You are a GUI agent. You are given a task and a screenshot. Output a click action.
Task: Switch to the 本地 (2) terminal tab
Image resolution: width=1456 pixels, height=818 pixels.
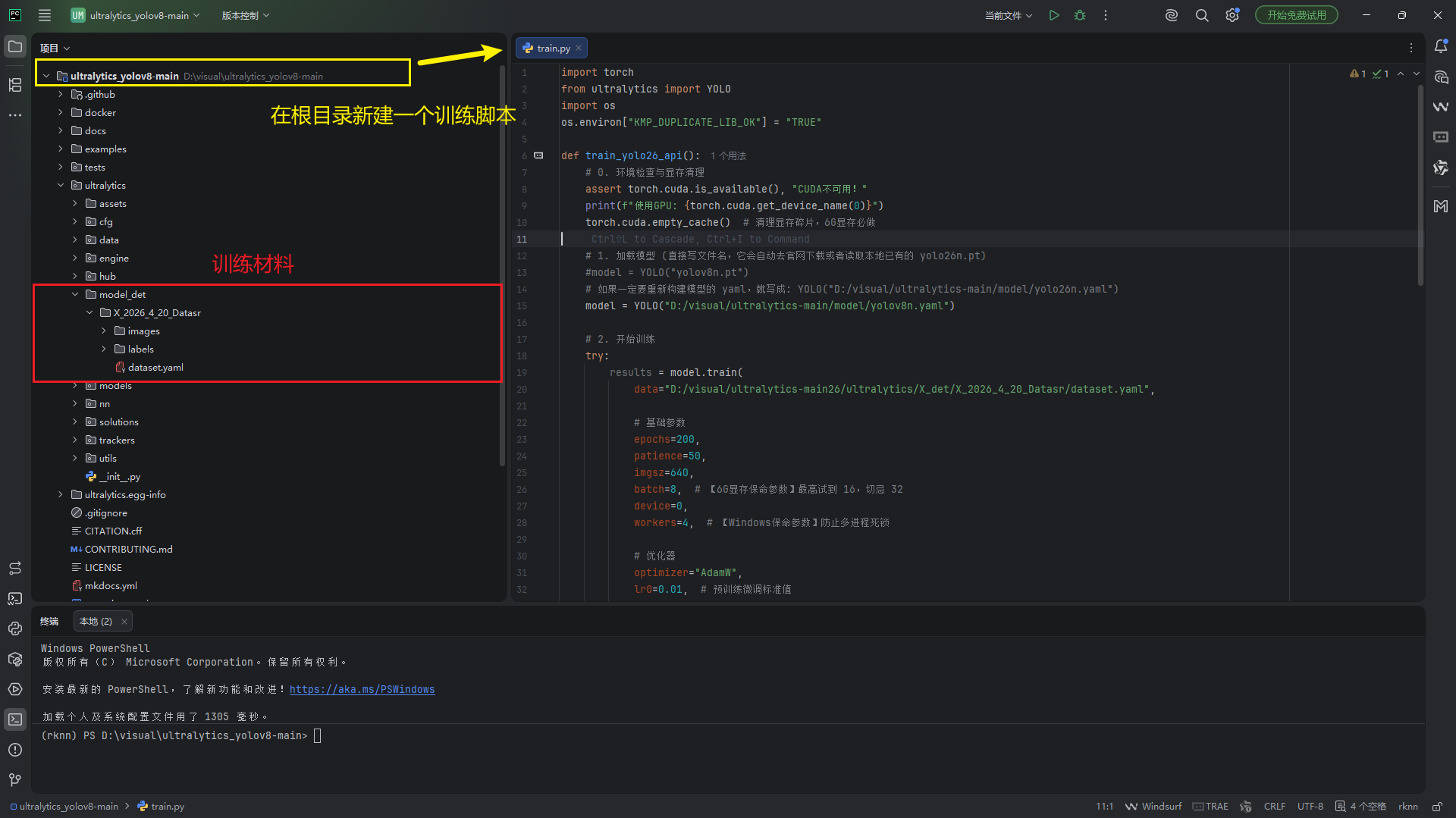(x=96, y=622)
